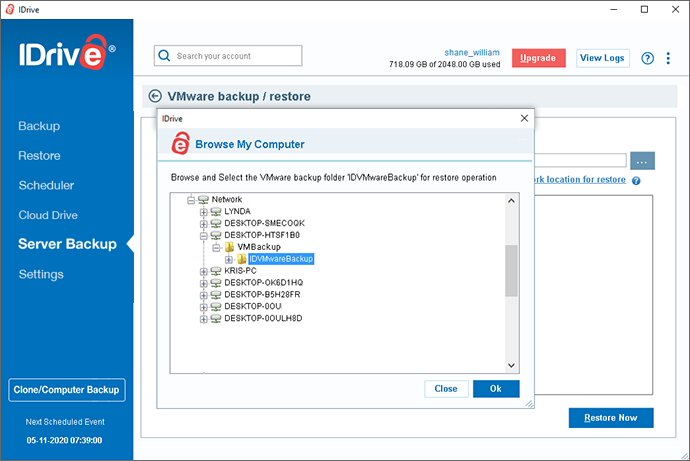Click the LYNDA computer icon

216,212
